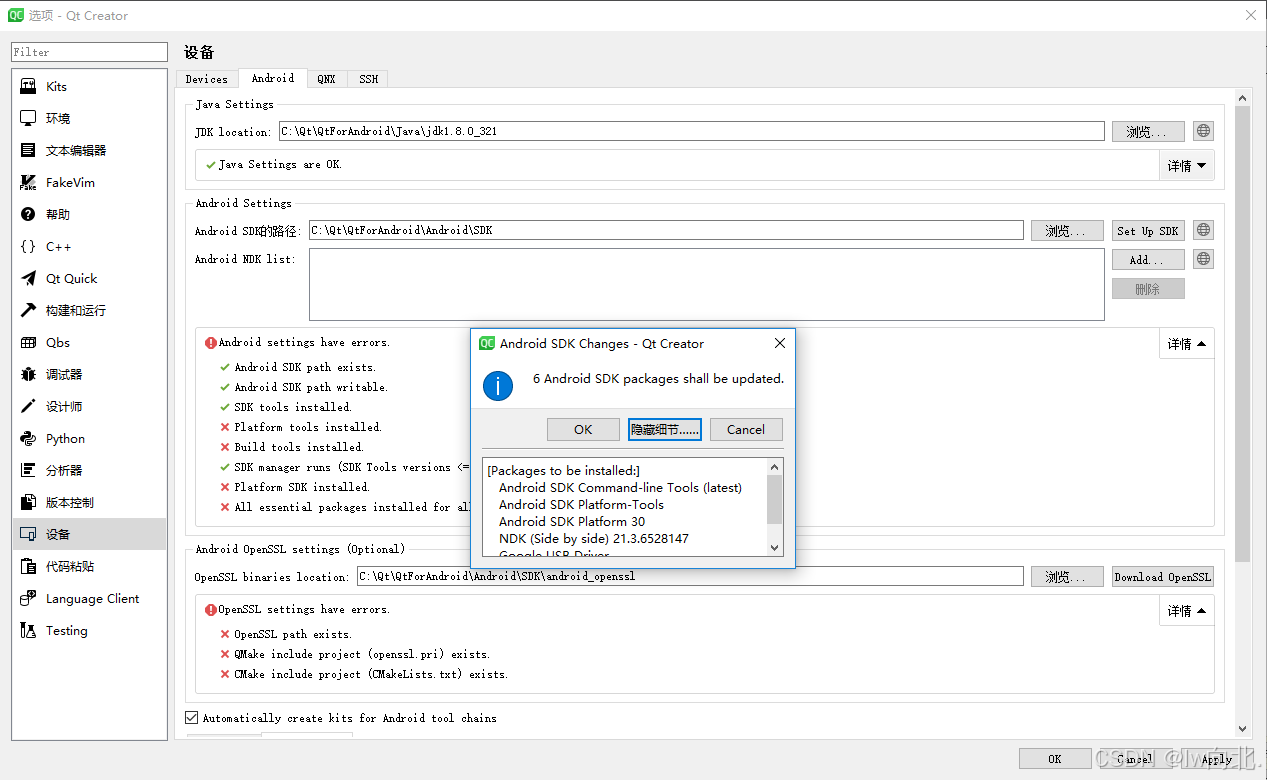Open NDK download globe icon
Image resolution: width=1267 pixels, height=780 pixels.
(1204, 259)
